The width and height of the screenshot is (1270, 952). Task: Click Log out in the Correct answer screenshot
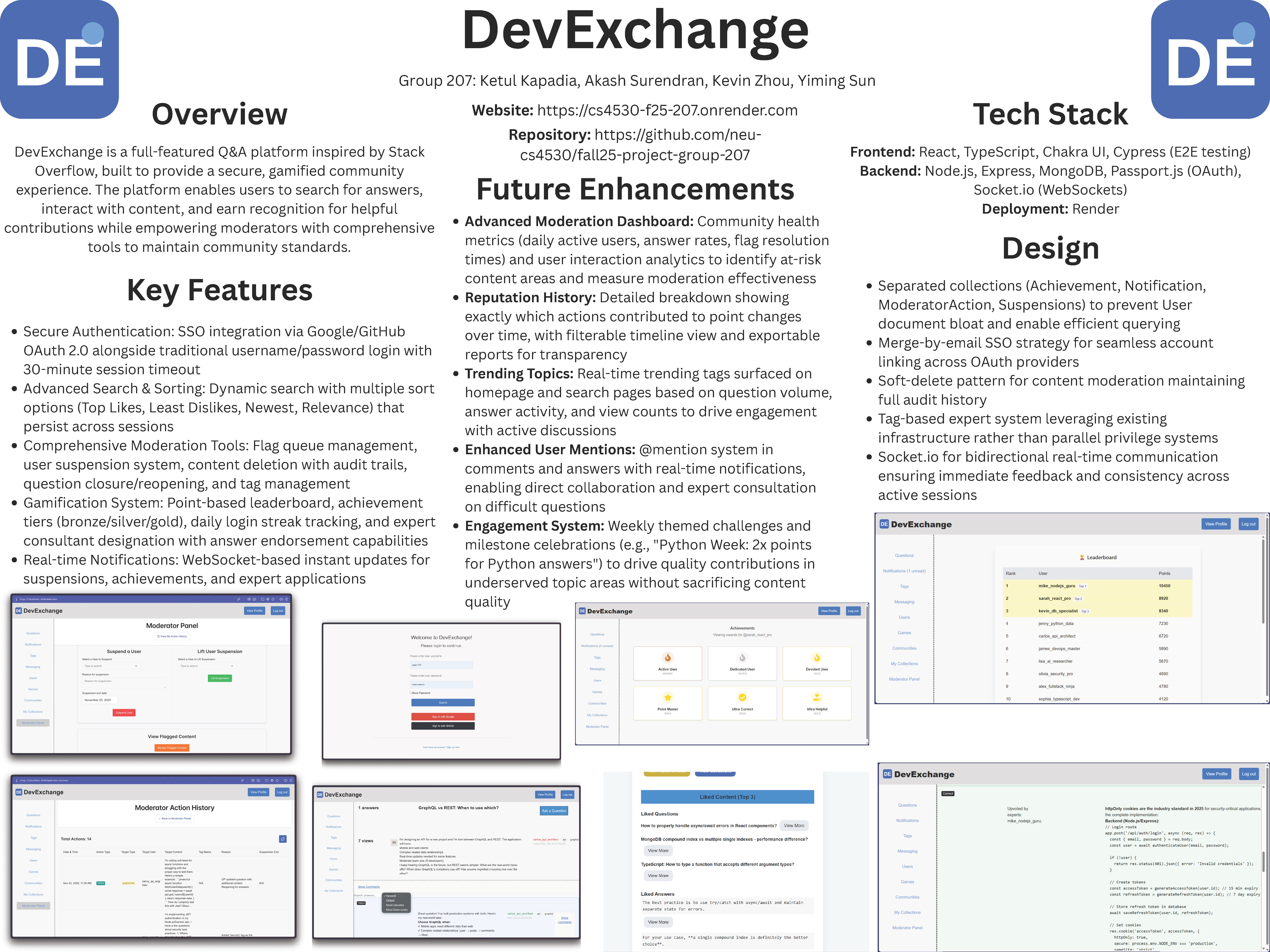(x=1249, y=774)
